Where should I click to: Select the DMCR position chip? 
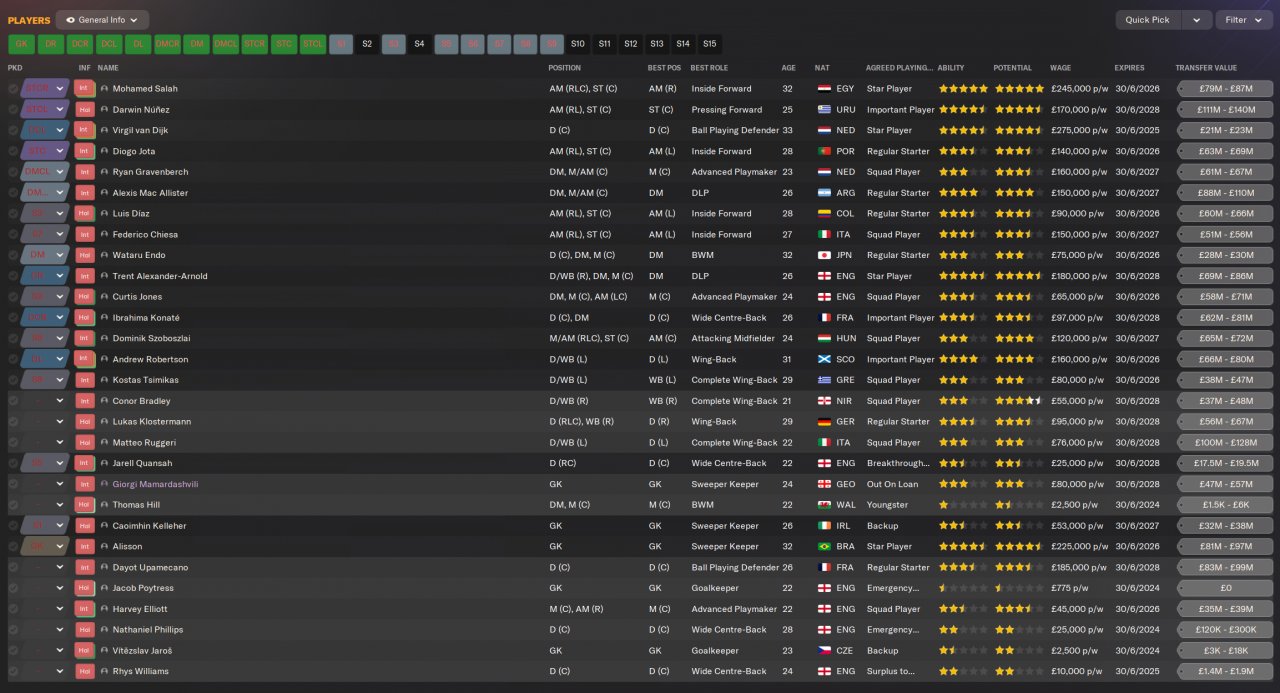coord(168,44)
